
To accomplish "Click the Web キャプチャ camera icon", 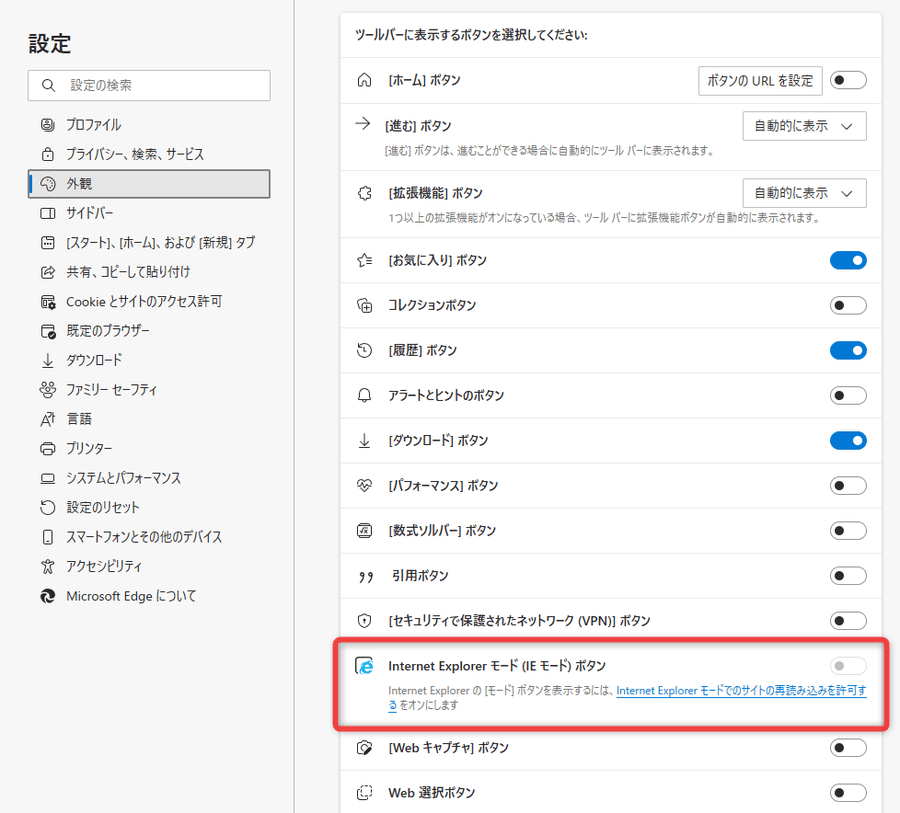I will pyautogui.click(x=364, y=748).
